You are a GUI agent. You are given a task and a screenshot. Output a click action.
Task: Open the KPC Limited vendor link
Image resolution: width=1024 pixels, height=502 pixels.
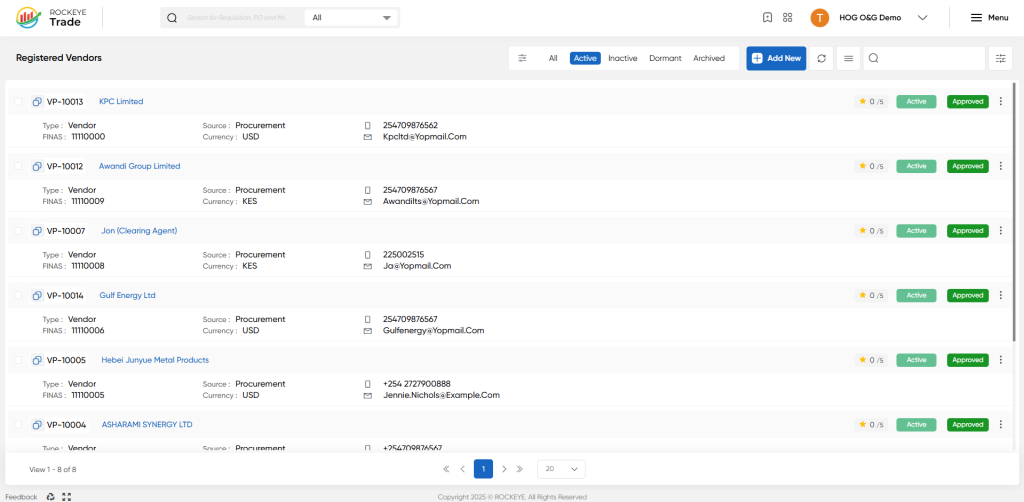tap(121, 102)
